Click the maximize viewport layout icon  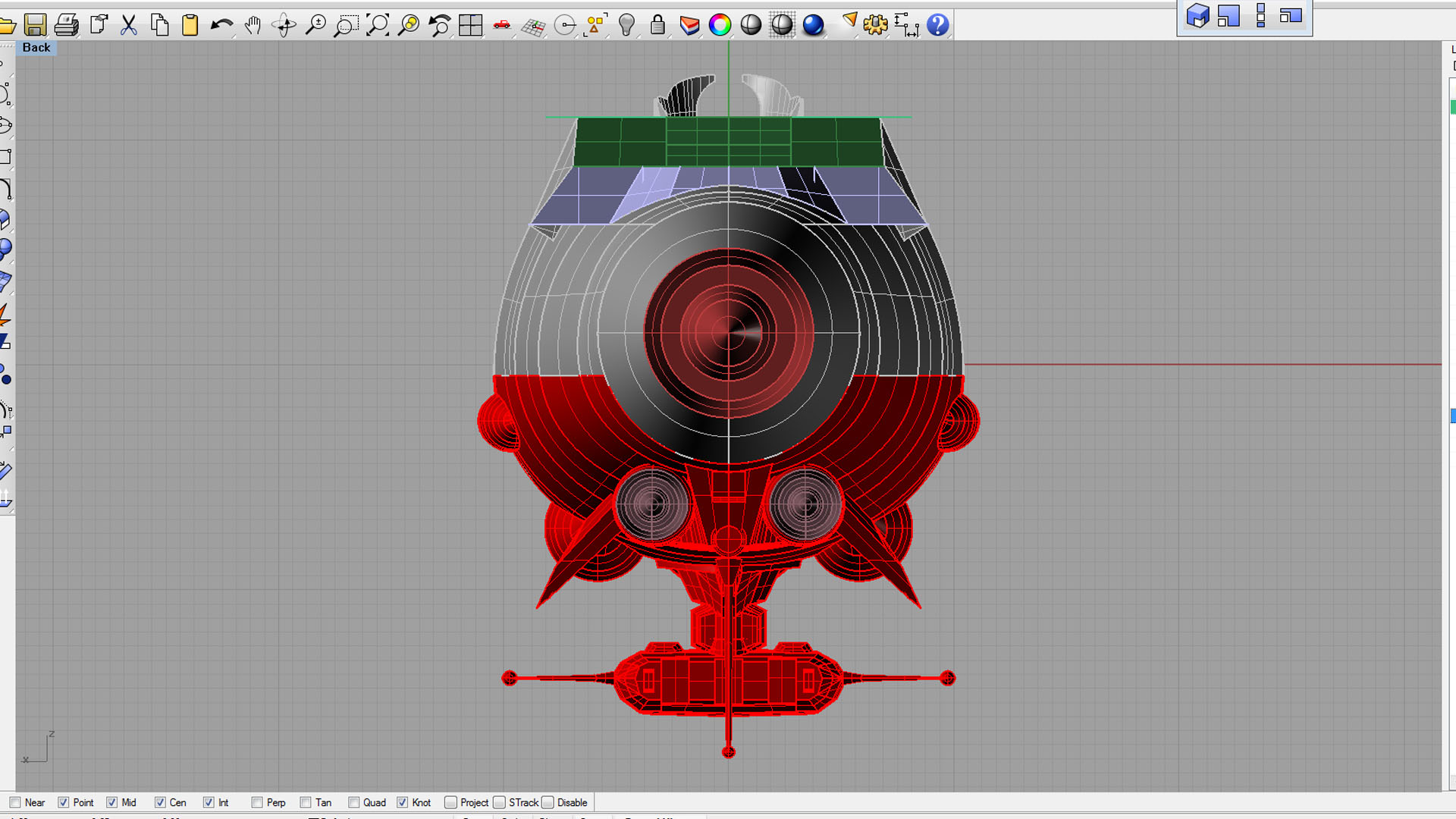click(x=1228, y=15)
